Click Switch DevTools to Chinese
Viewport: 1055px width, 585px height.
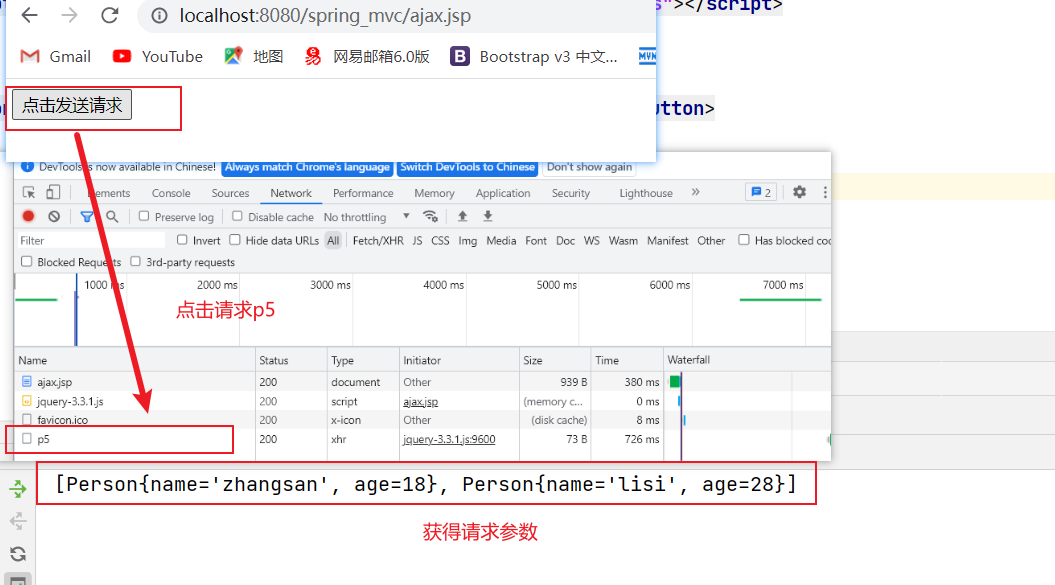468,167
